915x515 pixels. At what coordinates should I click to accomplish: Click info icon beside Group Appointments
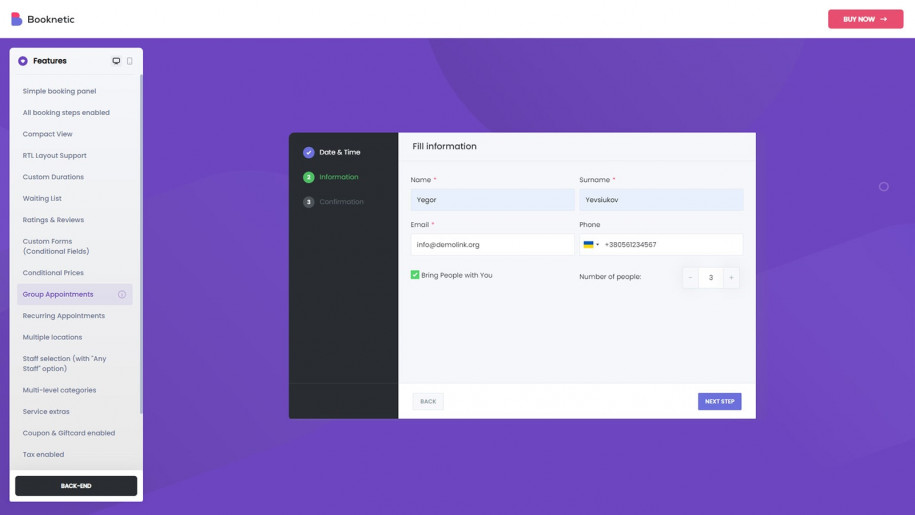[x=122, y=294]
